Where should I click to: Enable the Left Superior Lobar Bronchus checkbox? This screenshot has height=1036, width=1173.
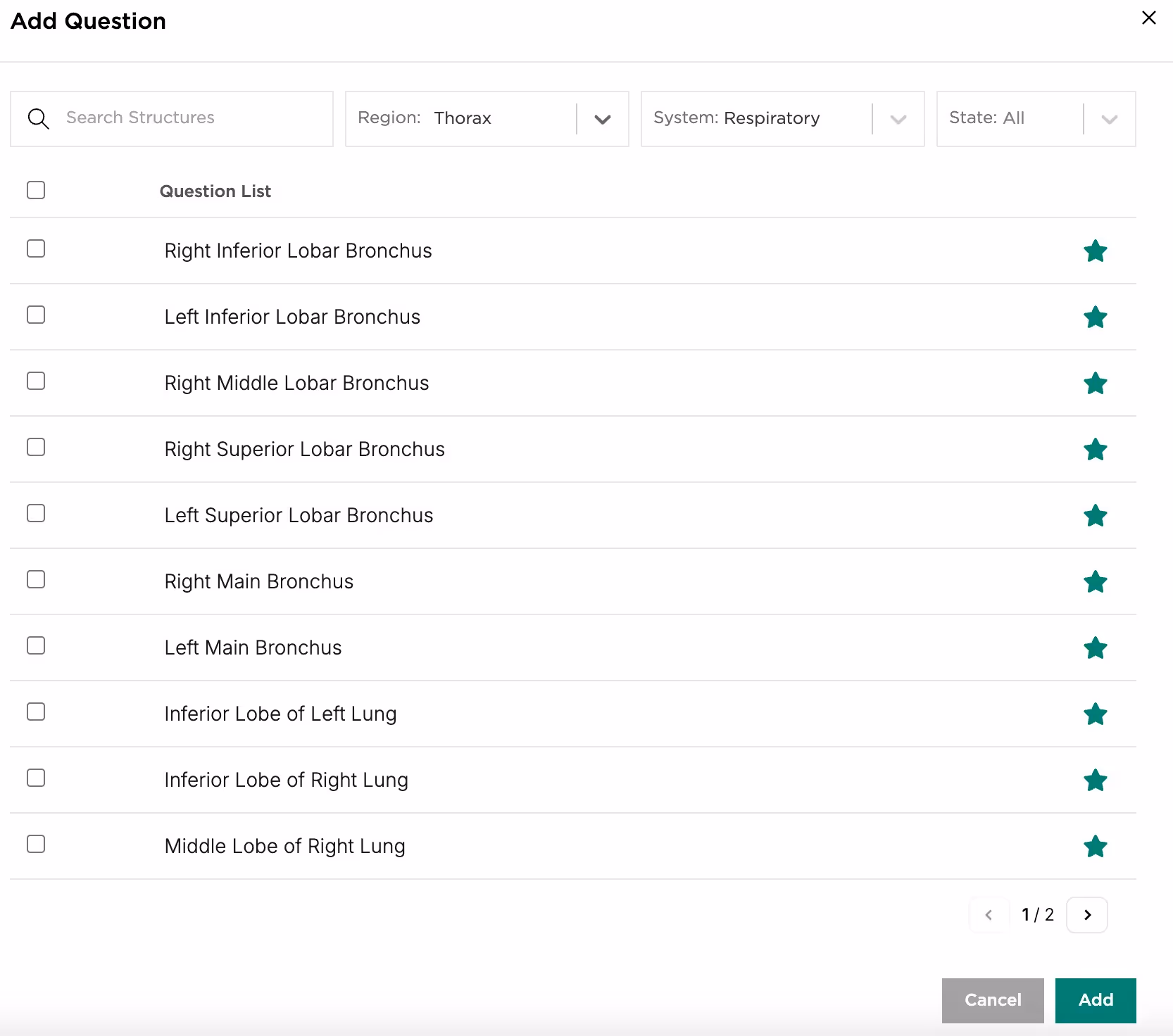click(36, 513)
